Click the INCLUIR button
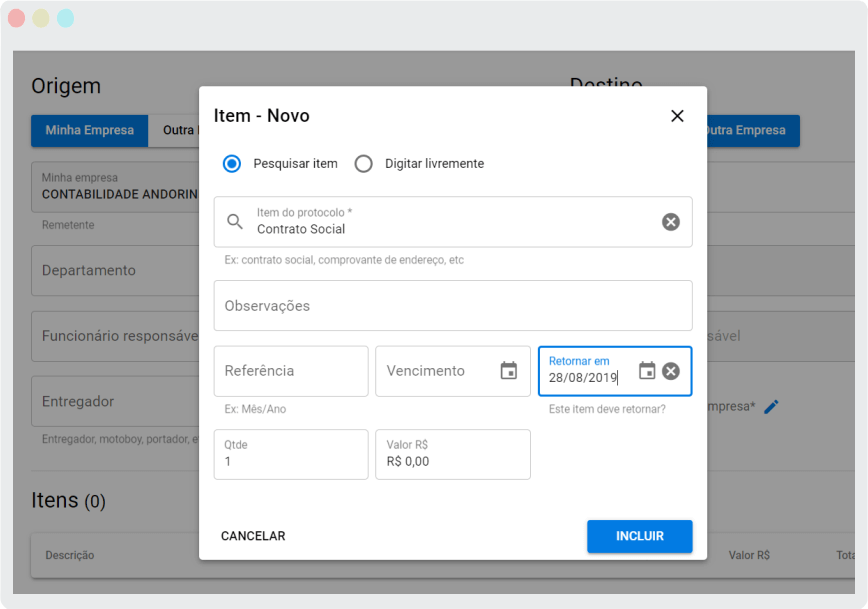 tap(639, 536)
